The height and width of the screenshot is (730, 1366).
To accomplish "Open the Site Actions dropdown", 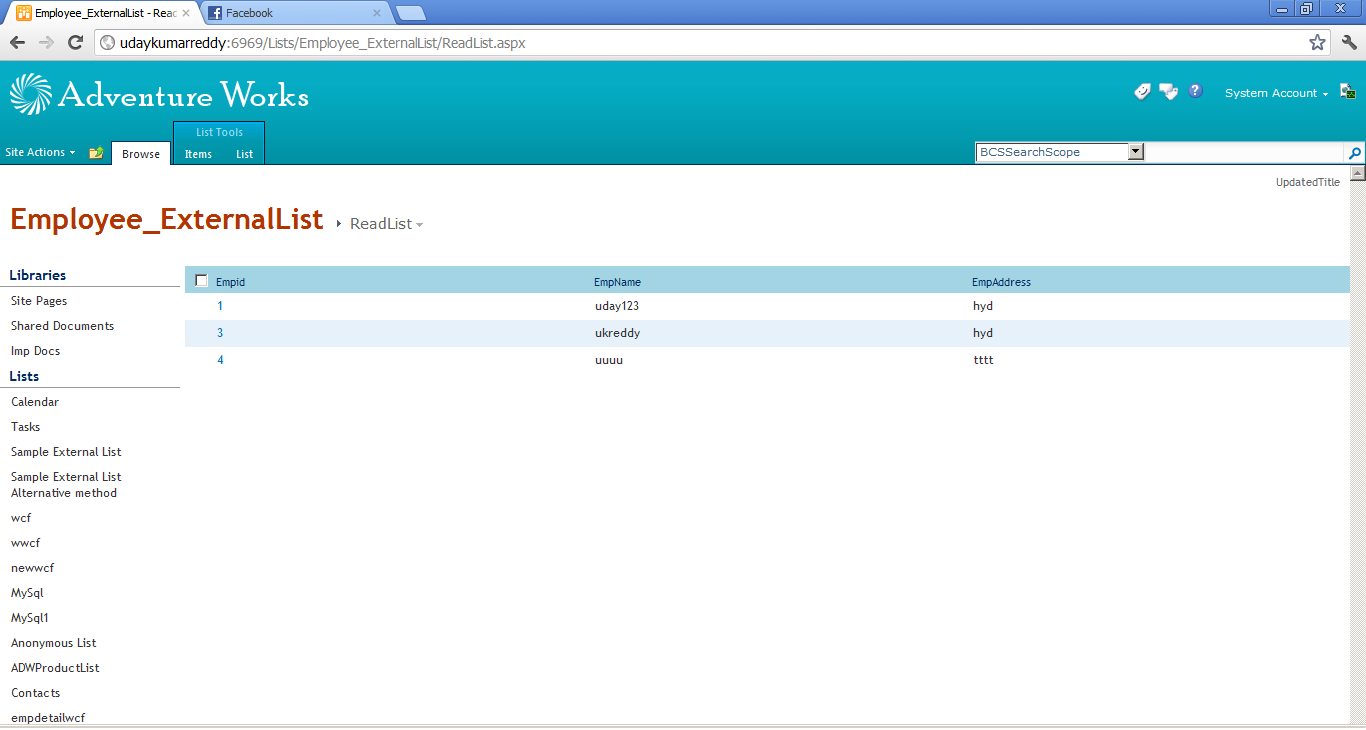I will coord(40,152).
